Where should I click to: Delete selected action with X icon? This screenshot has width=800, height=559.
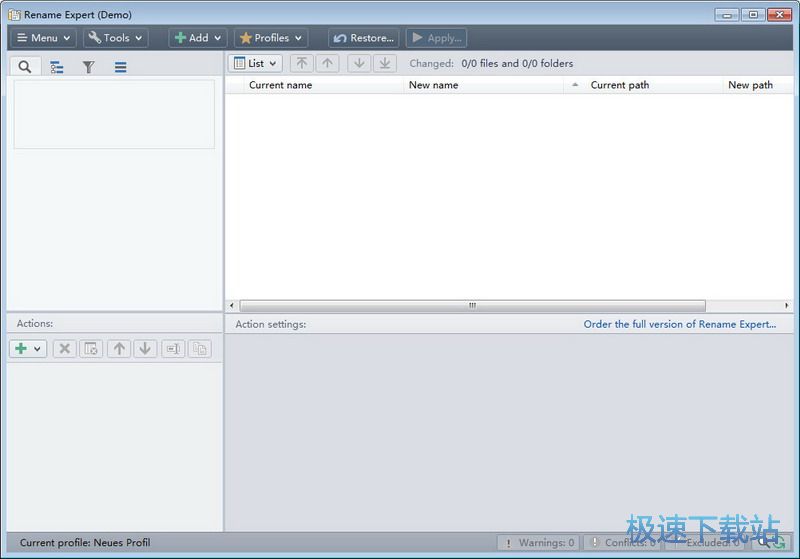tap(64, 349)
